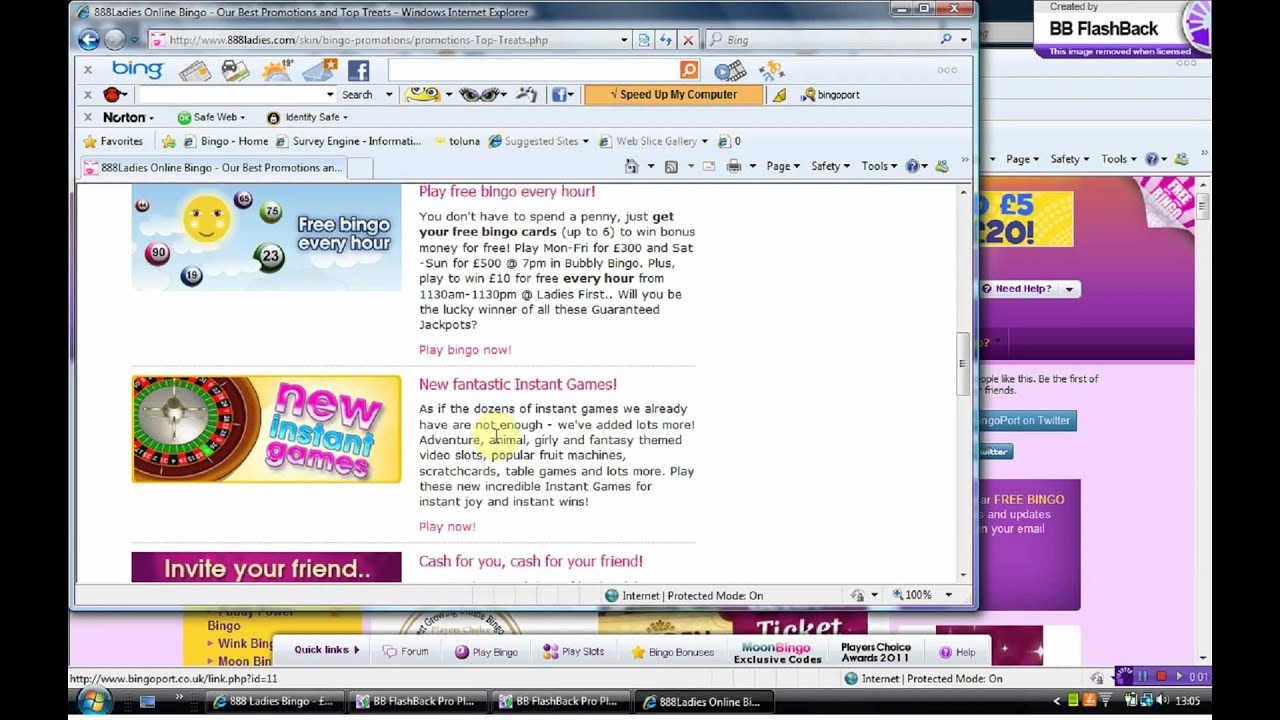
Task: Click Show Desktop icon in quick launch
Action: (147, 701)
